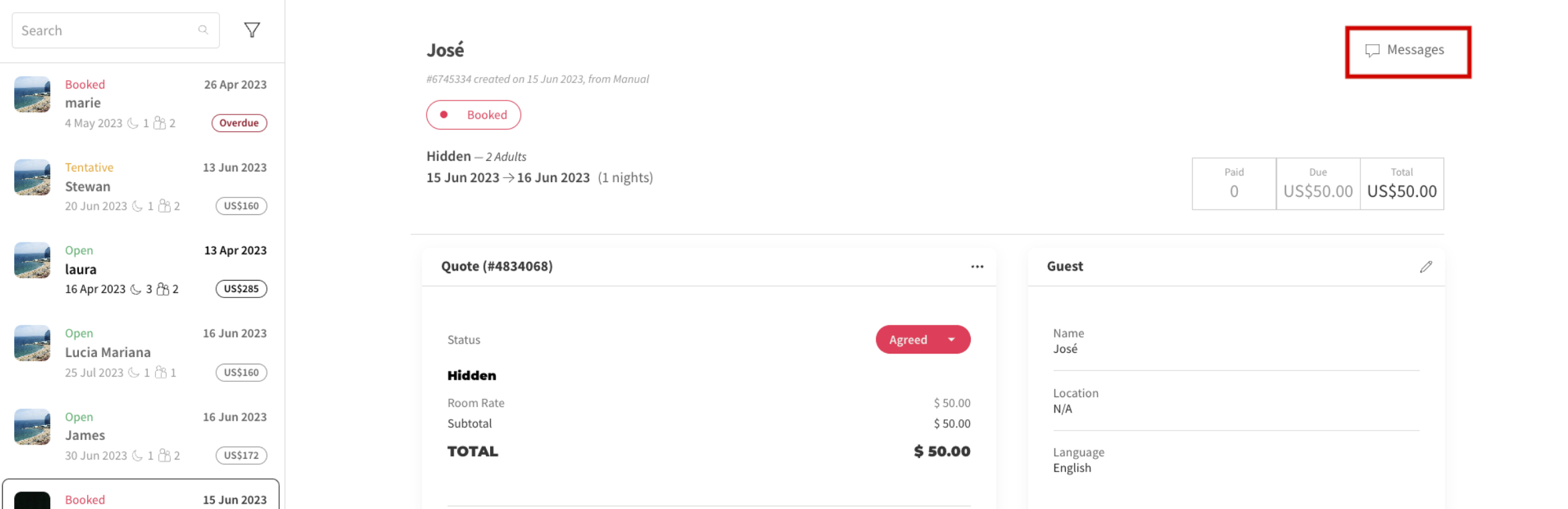Click the ellipsis icon on the Quote card
The height and width of the screenshot is (509, 1568).
977,267
